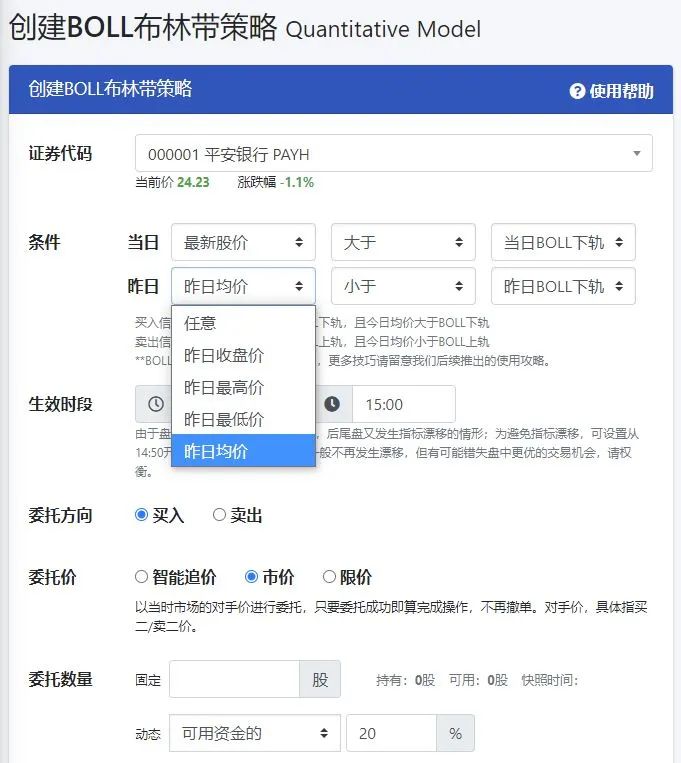Click the start time clock icon
Viewport: 681px width, 763px height.
coord(156,404)
